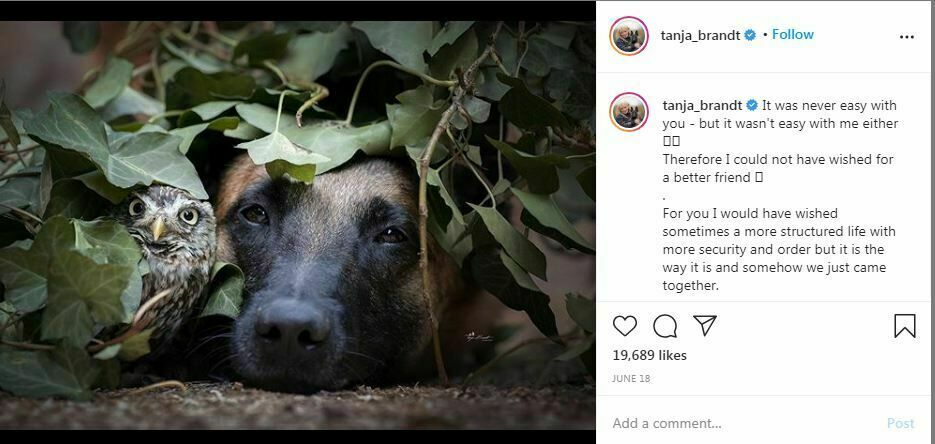Click the verified badge beside the caption username
This screenshot has height=444, width=935.
click(x=752, y=105)
